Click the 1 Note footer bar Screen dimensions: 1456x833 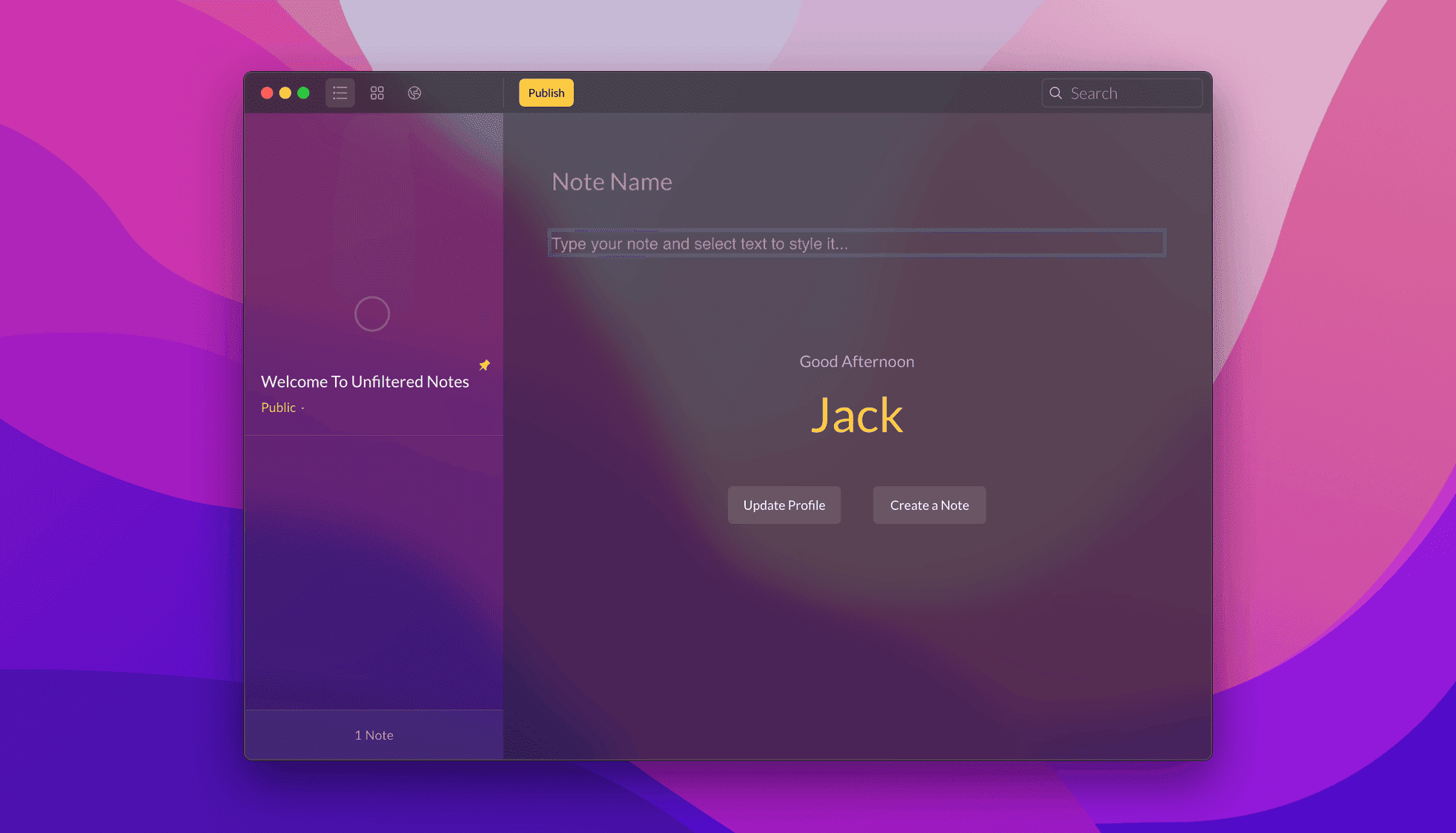[x=374, y=734]
